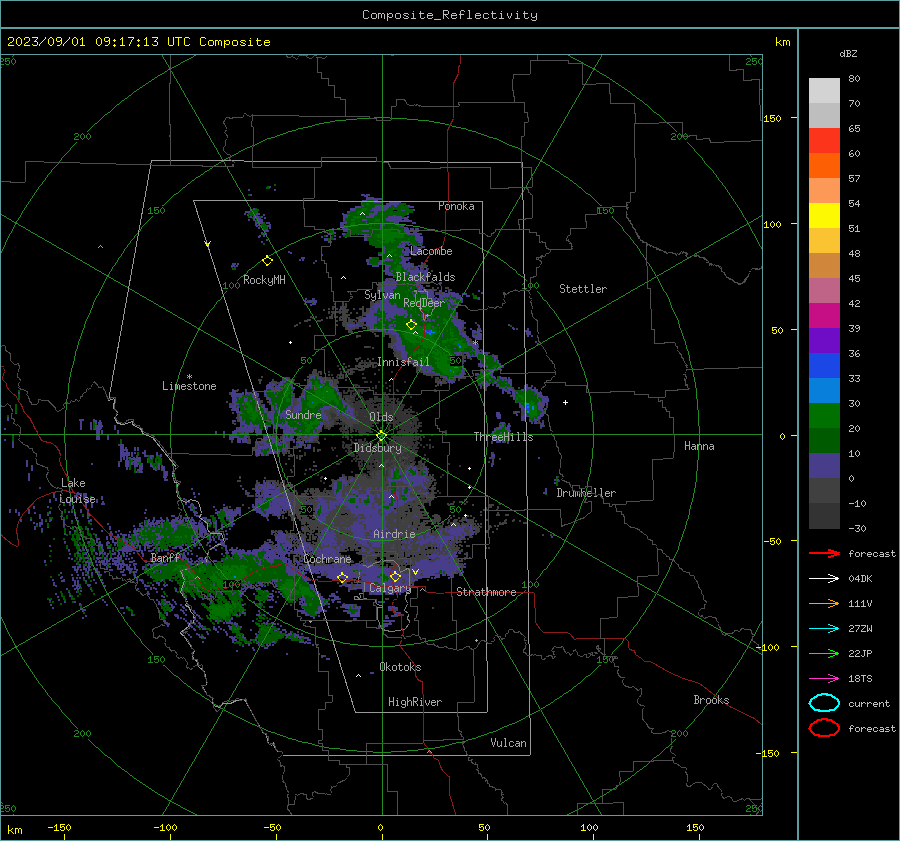Viewport: 900px width, 841px height.
Task: Select the orange 111V arrow legend icon
Action: [824, 603]
